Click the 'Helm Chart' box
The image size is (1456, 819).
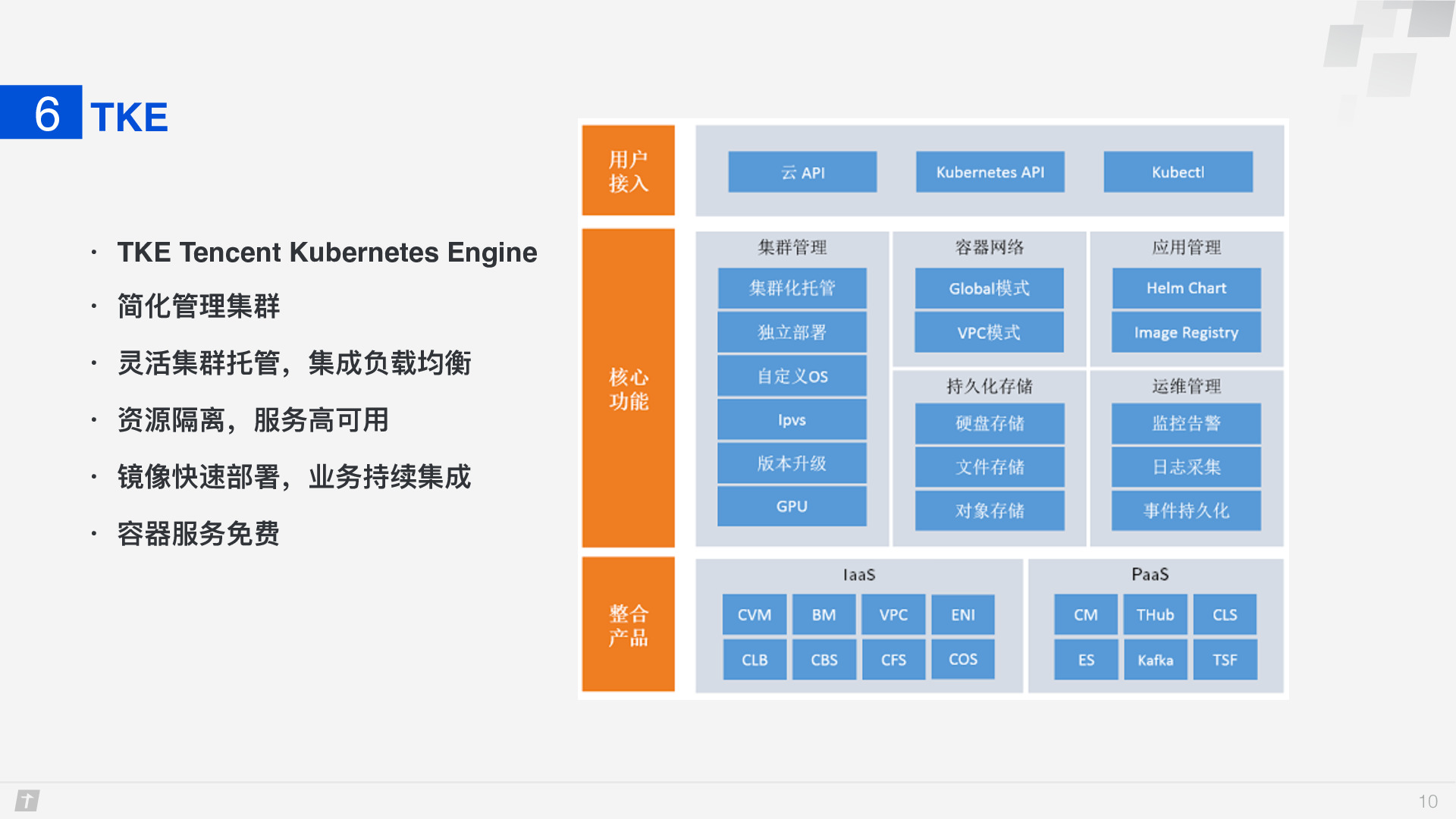pyautogui.click(x=1186, y=288)
